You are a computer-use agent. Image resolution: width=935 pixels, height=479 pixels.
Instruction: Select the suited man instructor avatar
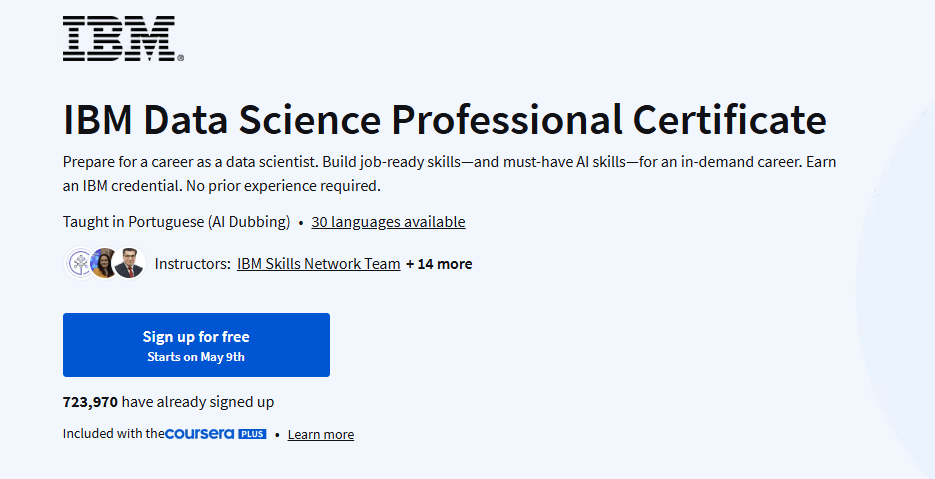(x=129, y=263)
